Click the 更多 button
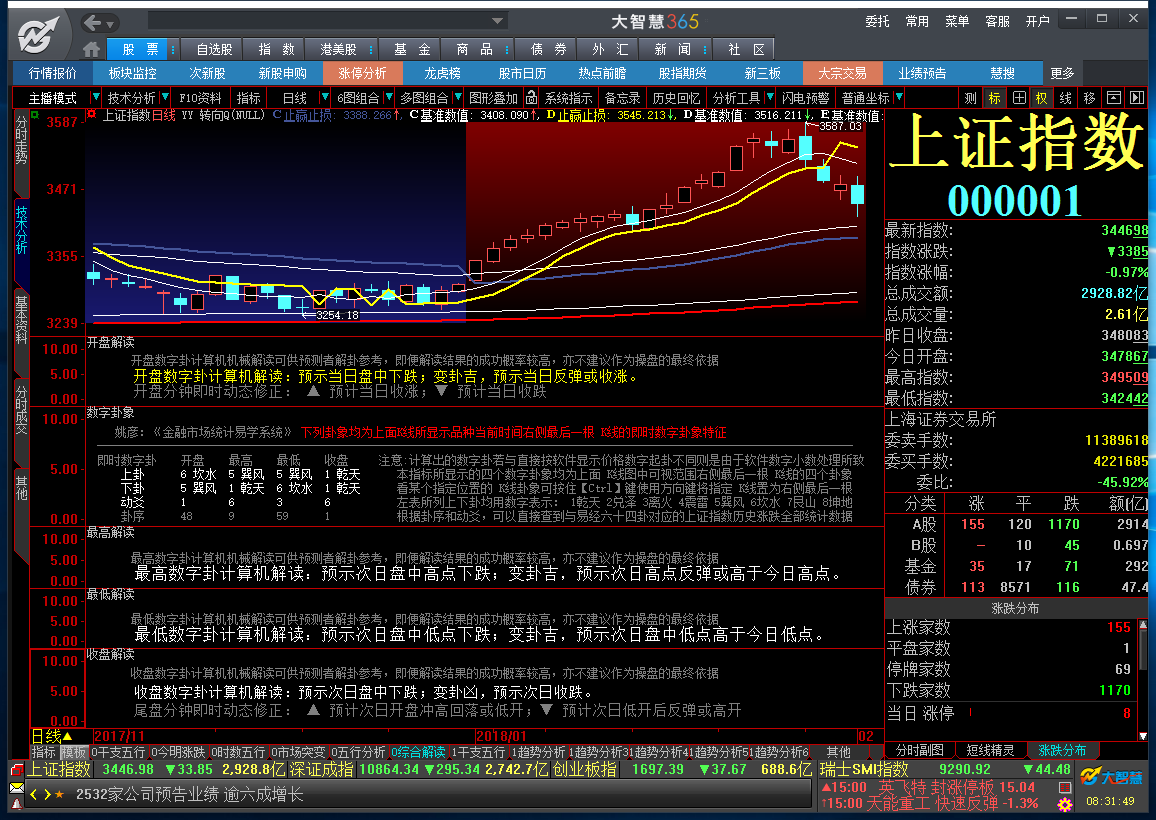The height and width of the screenshot is (820, 1156). point(1062,73)
